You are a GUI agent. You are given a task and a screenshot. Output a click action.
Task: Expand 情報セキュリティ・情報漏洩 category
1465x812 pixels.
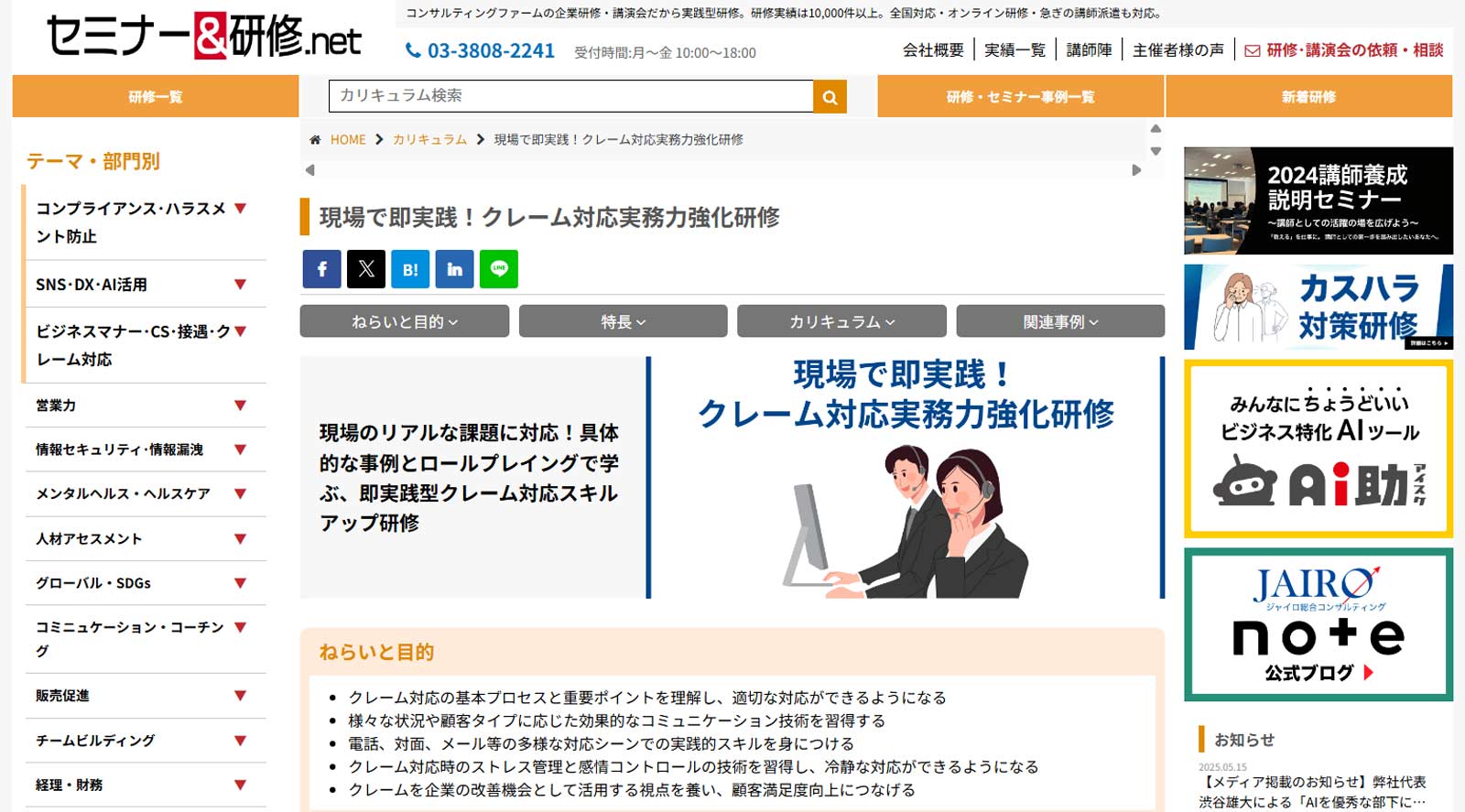click(241, 449)
